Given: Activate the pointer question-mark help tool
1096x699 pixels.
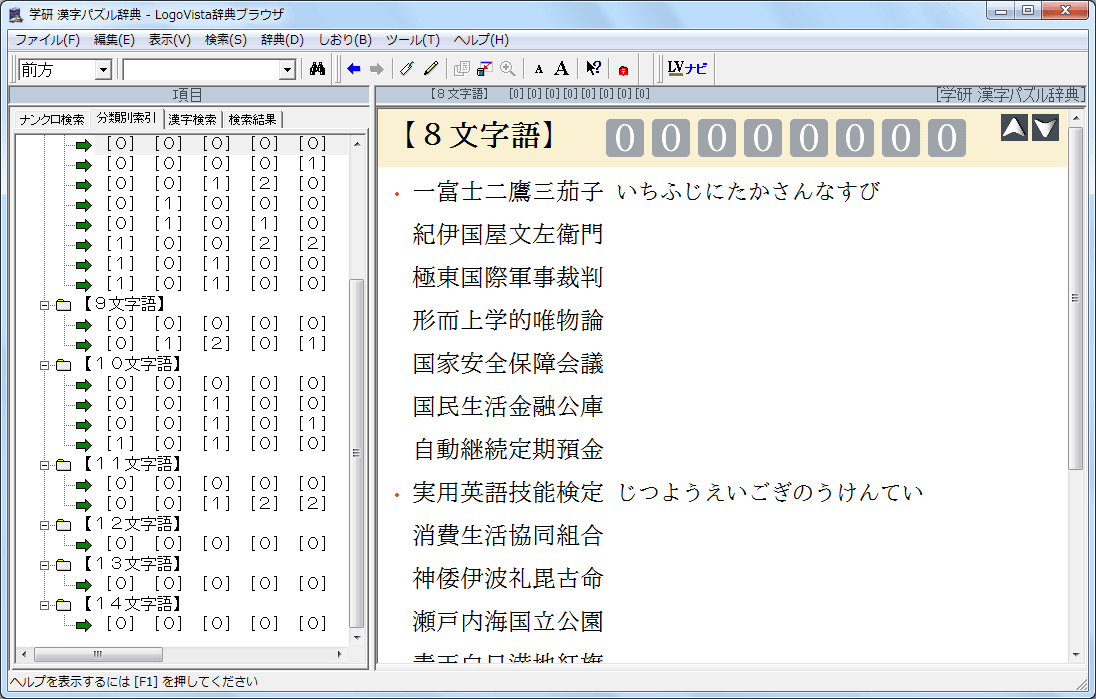Looking at the screenshot, I should click(593, 69).
